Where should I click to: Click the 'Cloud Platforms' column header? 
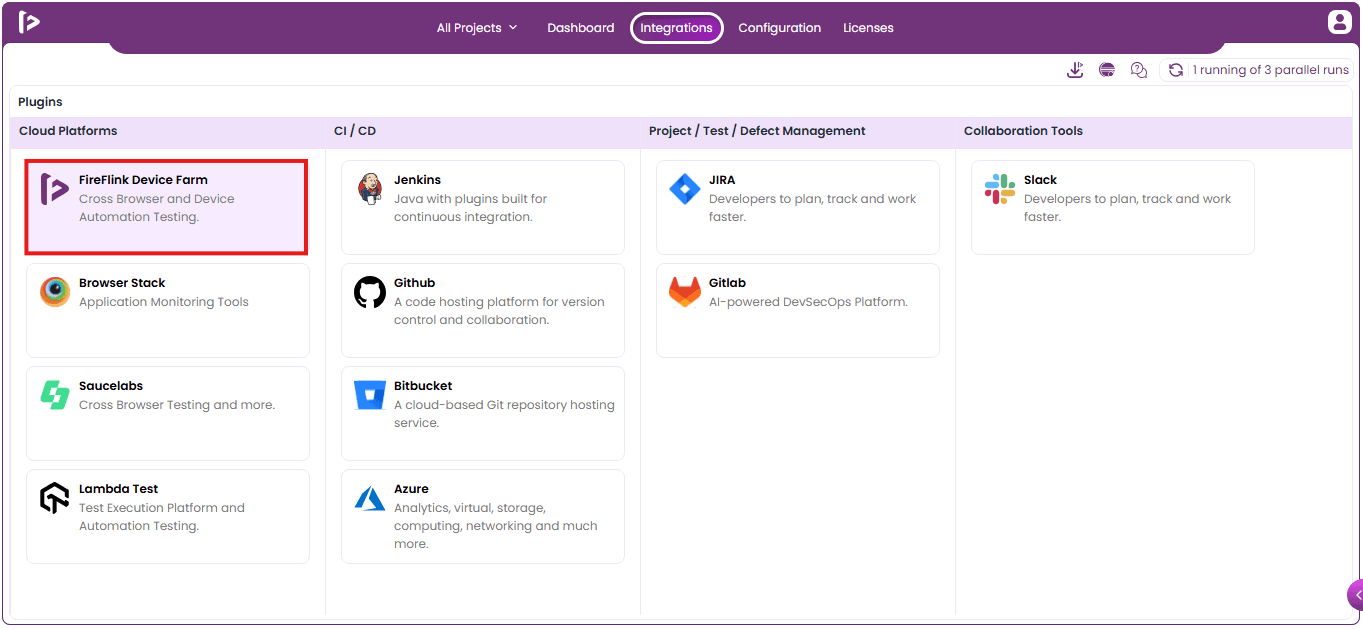tap(68, 131)
